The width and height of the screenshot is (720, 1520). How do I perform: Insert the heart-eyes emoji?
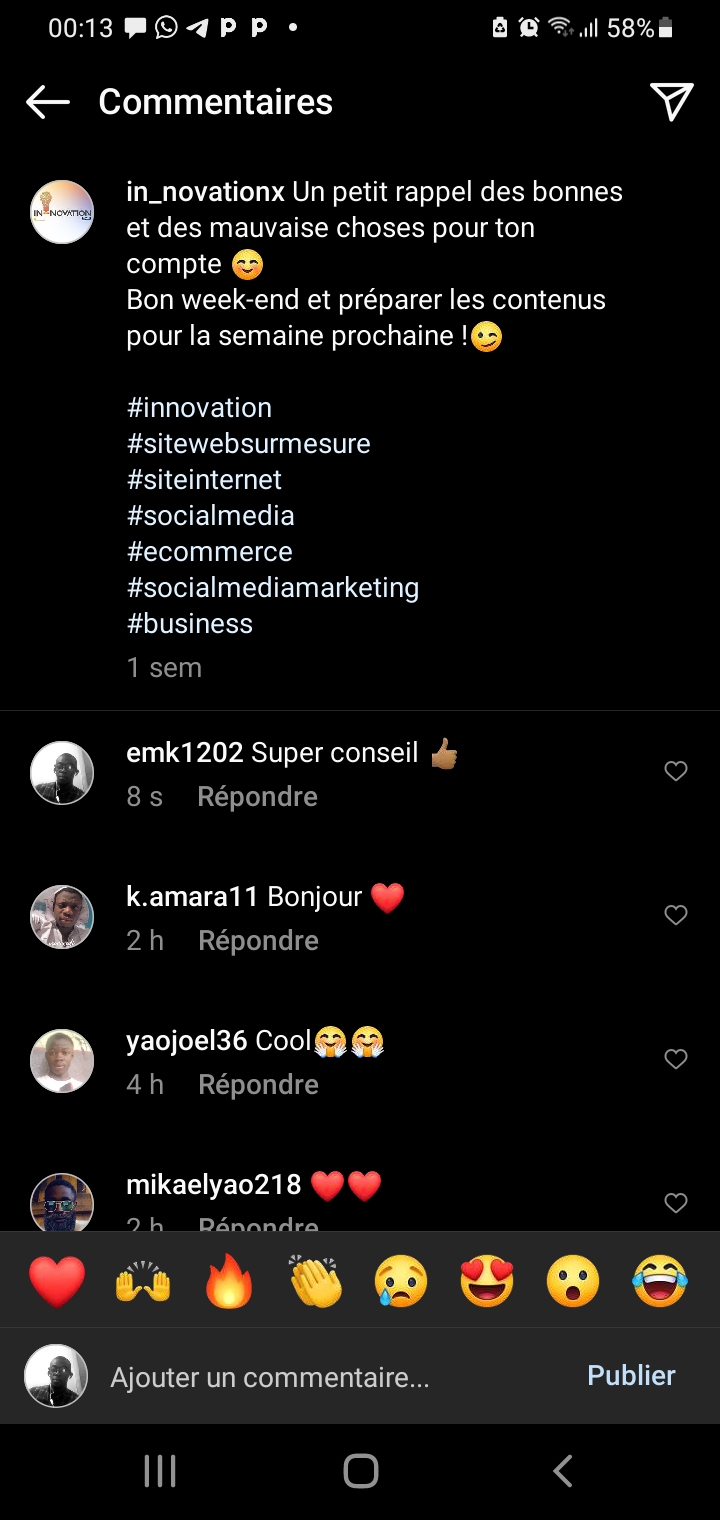click(x=487, y=1281)
